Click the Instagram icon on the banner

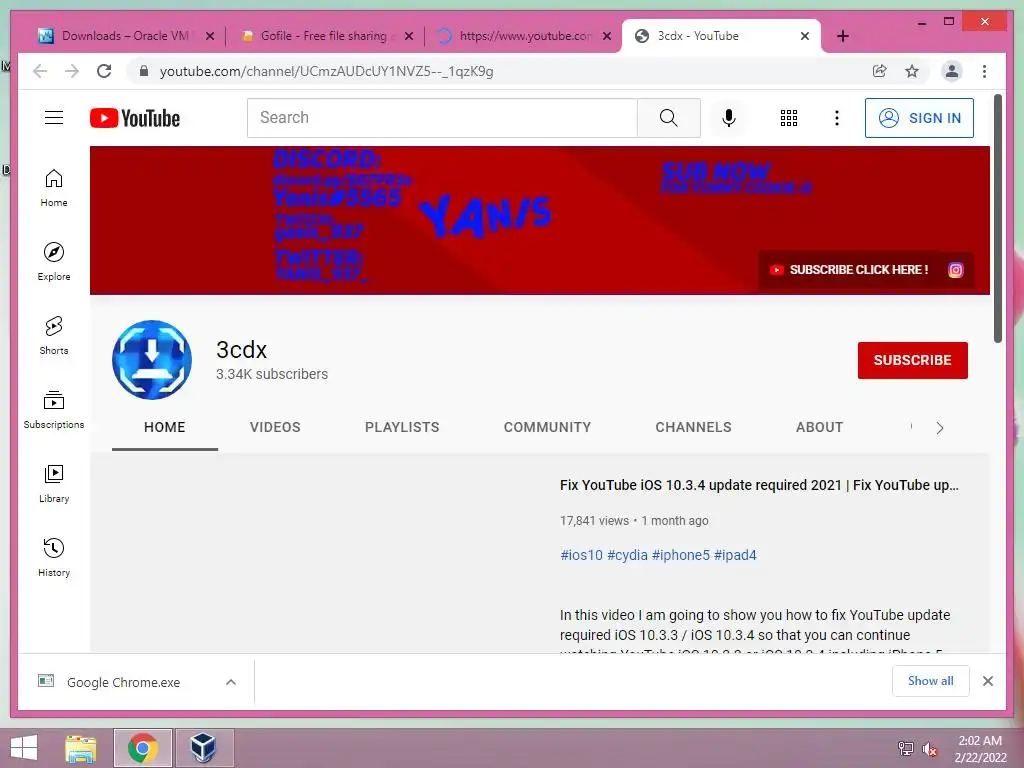[955, 270]
